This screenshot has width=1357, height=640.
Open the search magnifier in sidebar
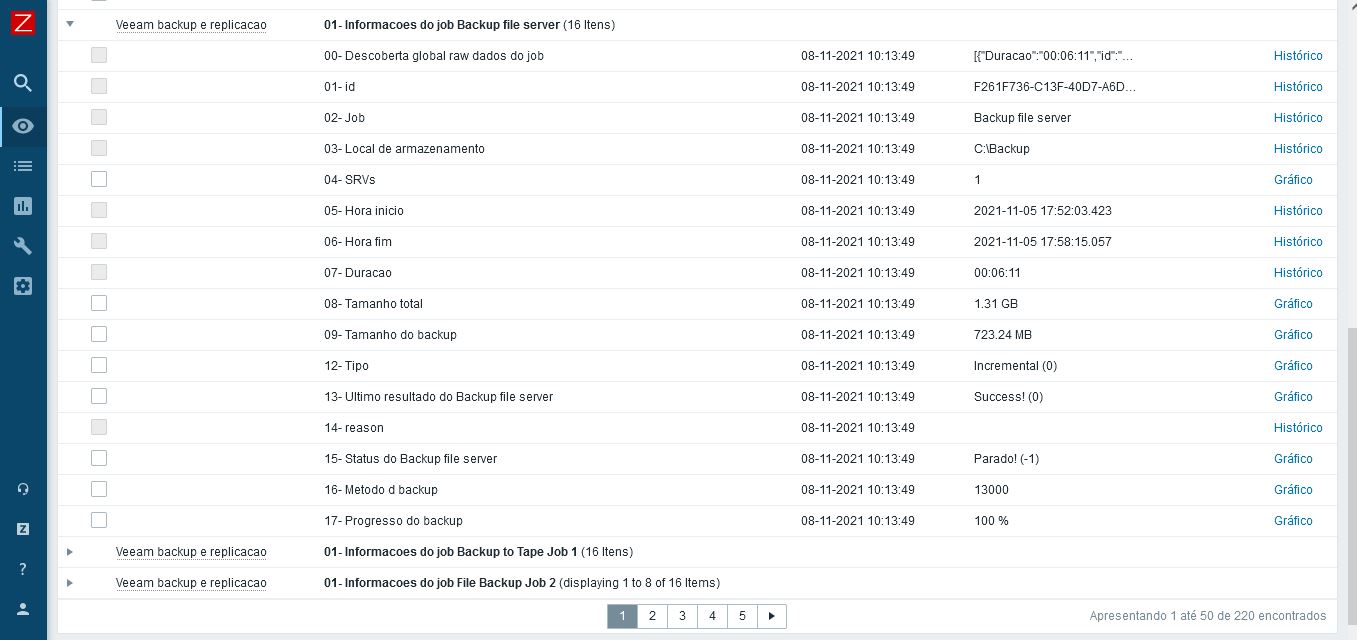(23, 83)
